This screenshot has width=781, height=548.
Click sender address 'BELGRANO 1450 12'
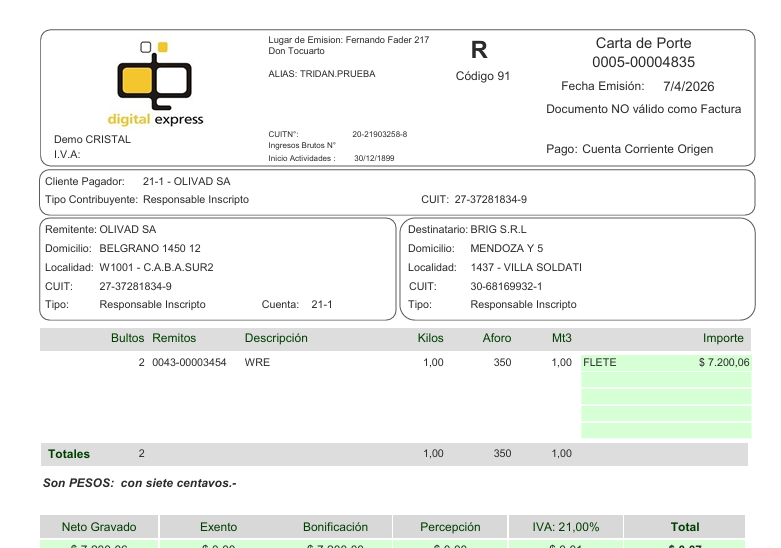pyautogui.click(x=150, y=248)
